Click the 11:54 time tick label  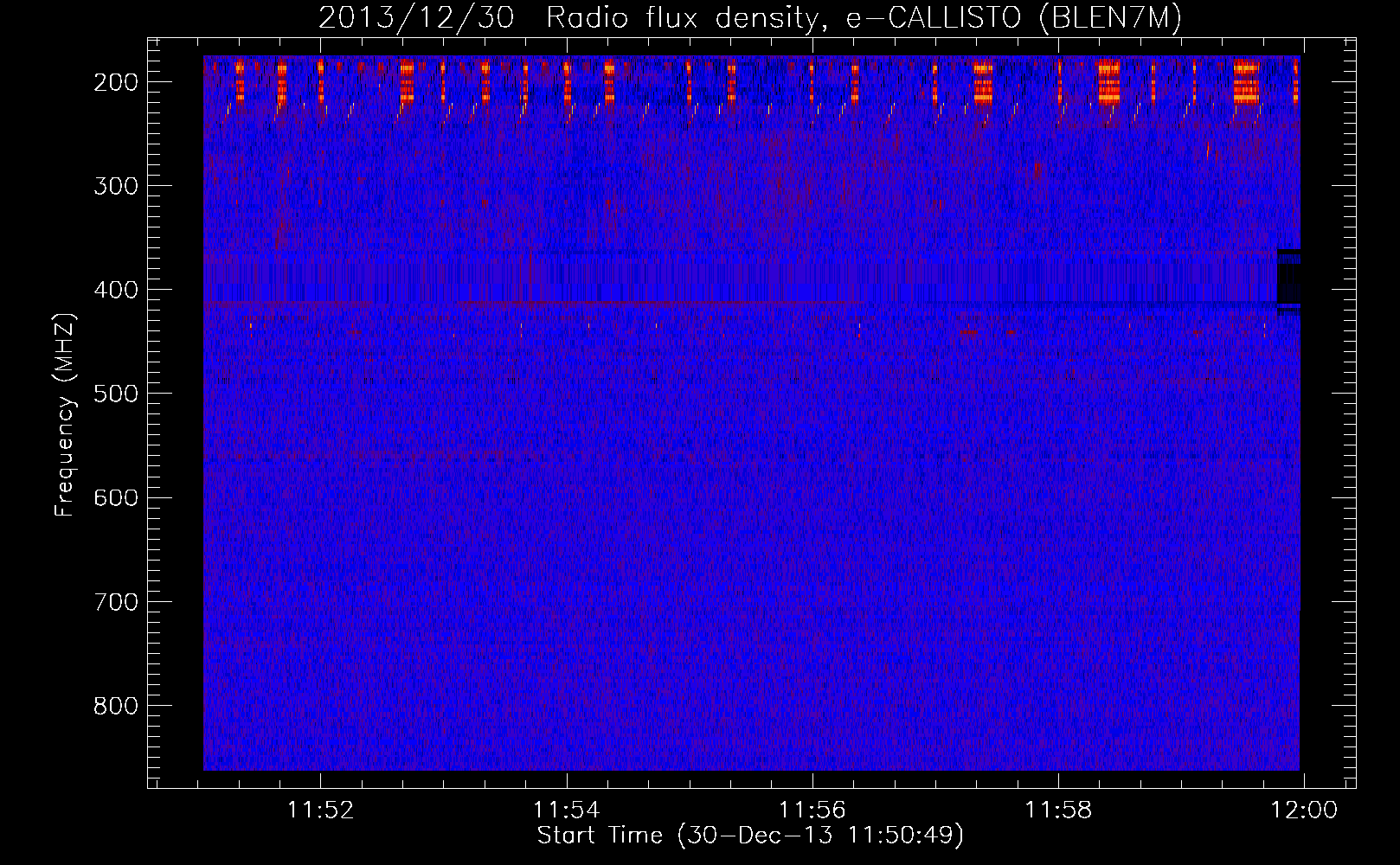tap(567, 811)
